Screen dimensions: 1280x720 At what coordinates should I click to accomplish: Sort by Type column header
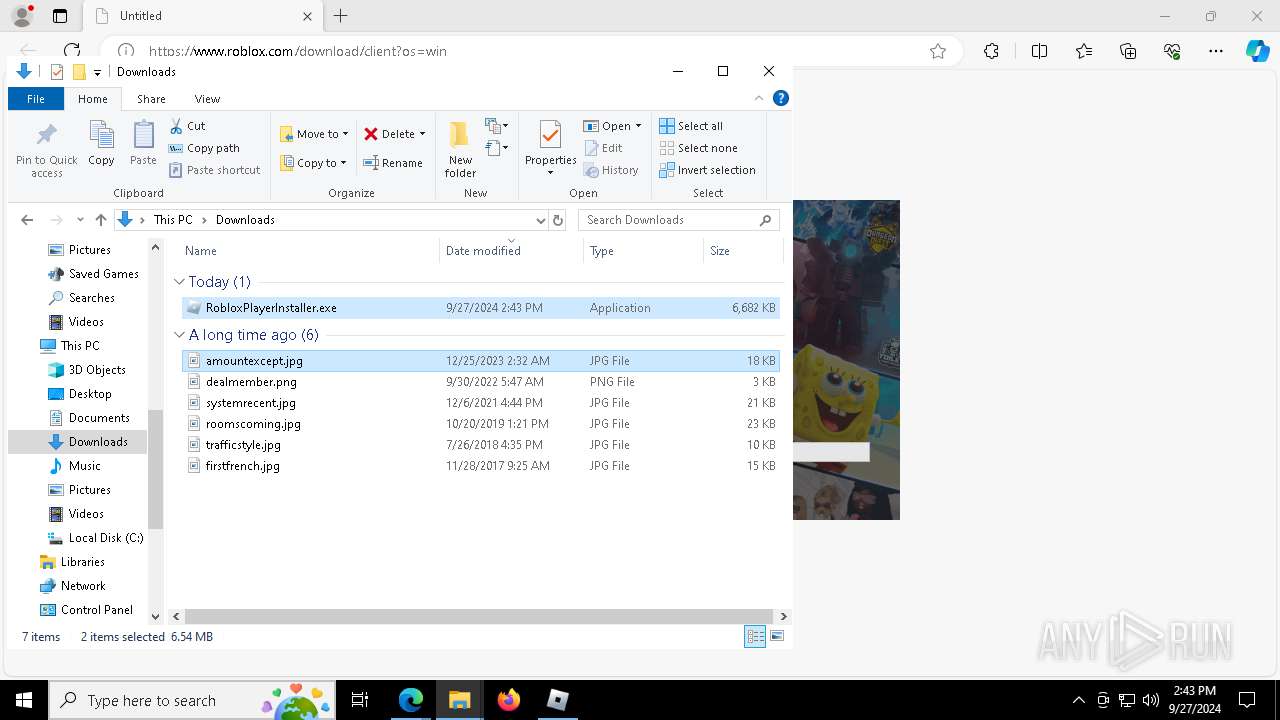point(643,250)
